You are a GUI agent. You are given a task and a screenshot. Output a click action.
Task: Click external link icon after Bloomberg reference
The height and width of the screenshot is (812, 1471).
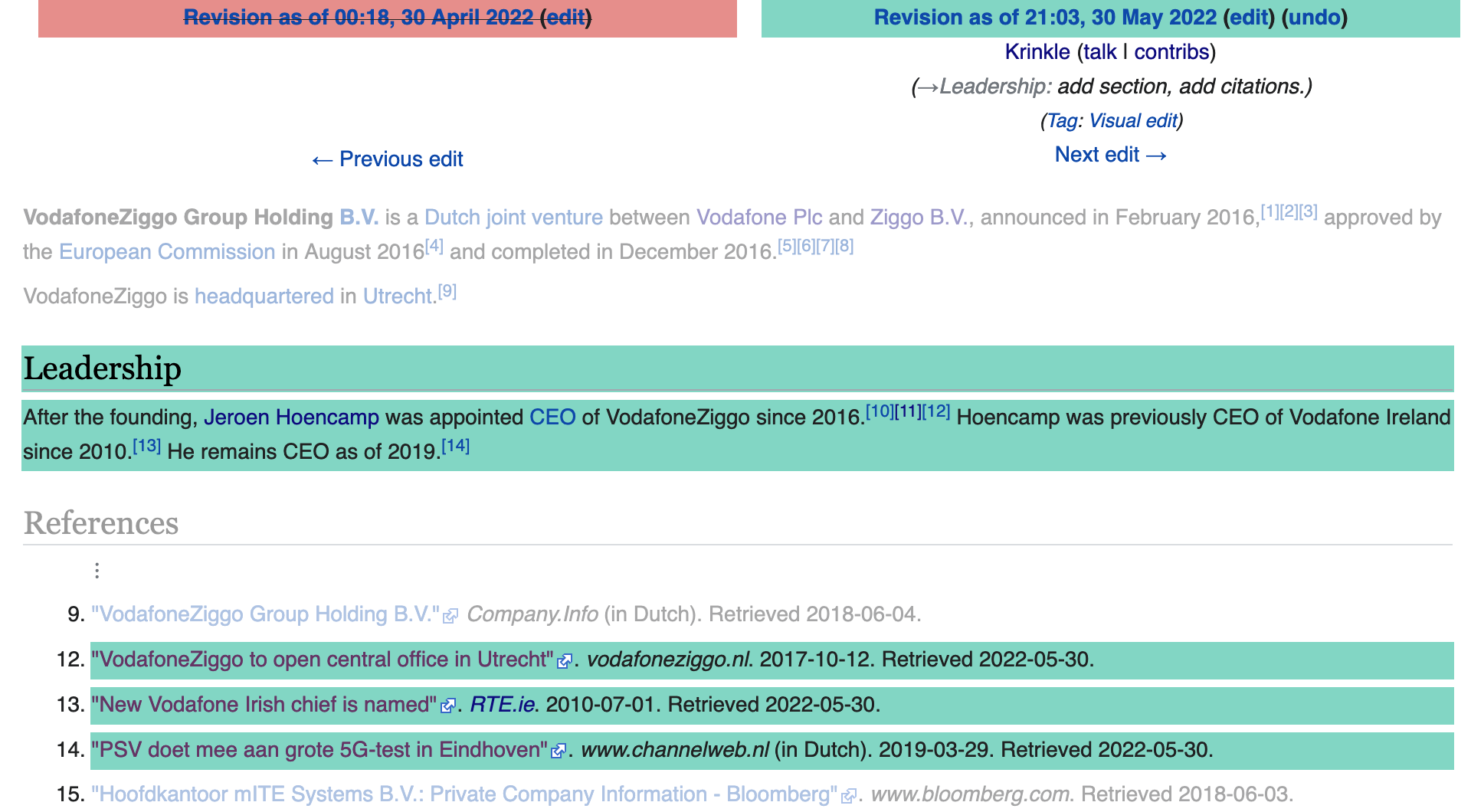pos(849,796)
